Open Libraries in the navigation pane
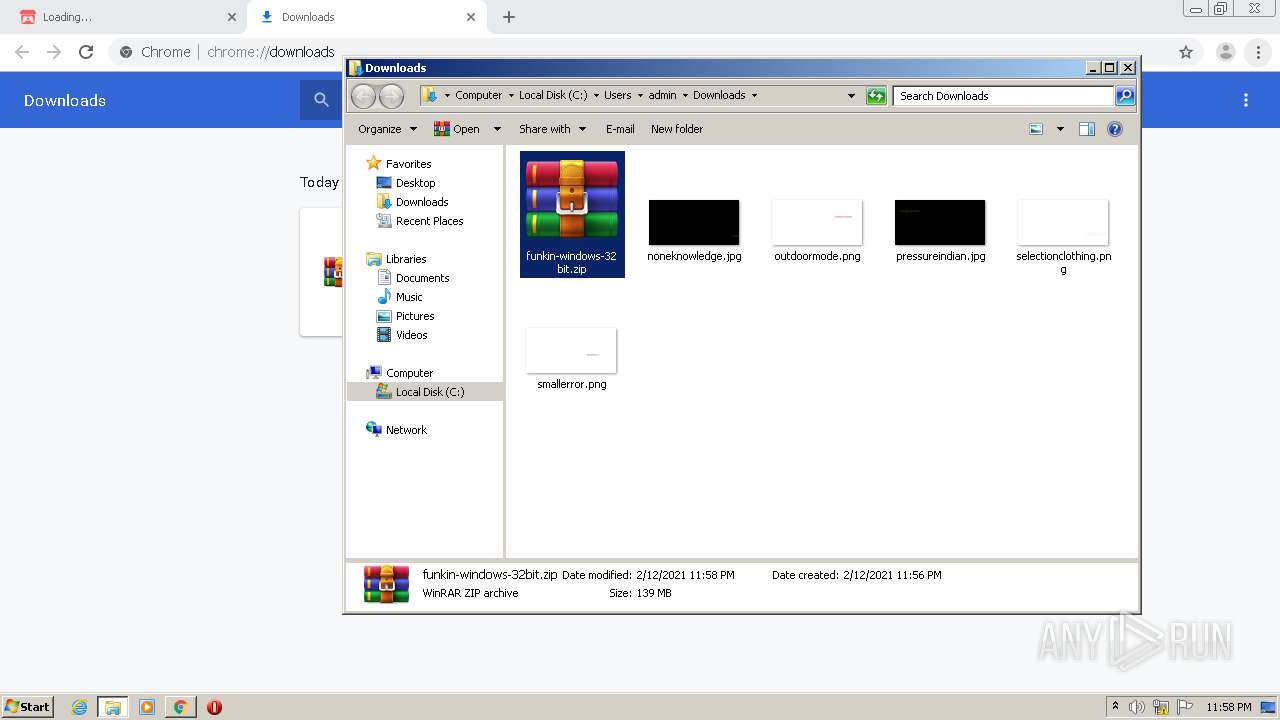 [406, 259]
